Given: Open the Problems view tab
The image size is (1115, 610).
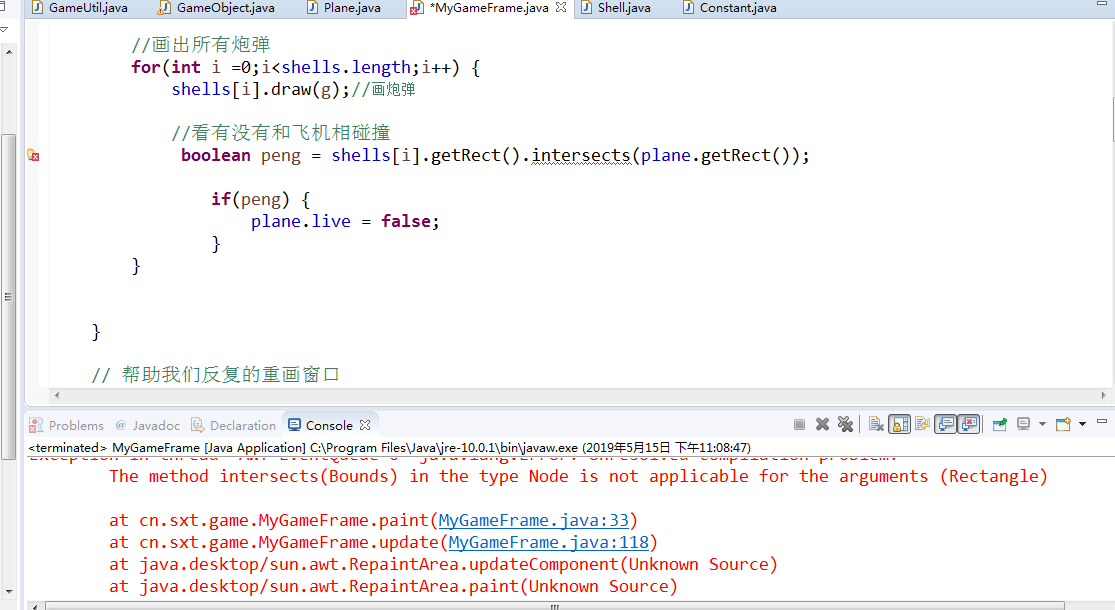Looking at the screenshot, I should tap(67, 425).
